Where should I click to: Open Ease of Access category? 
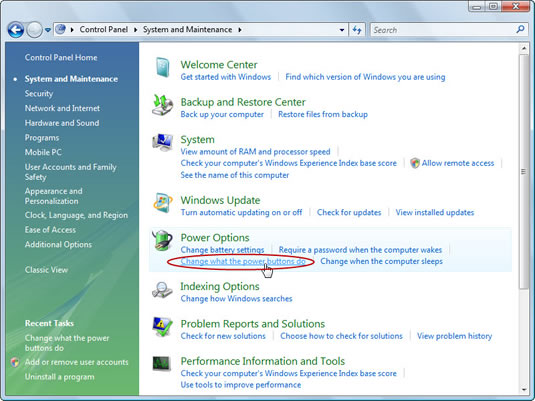pos(50,230)
